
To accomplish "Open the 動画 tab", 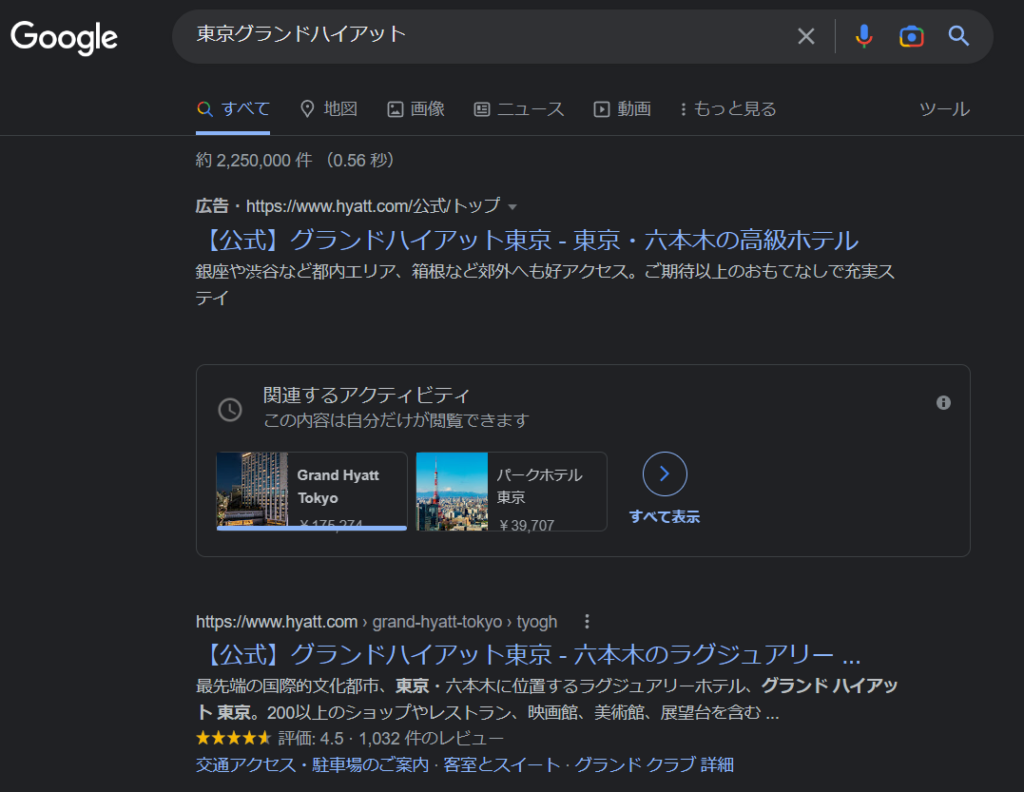I will pos(622,109).
